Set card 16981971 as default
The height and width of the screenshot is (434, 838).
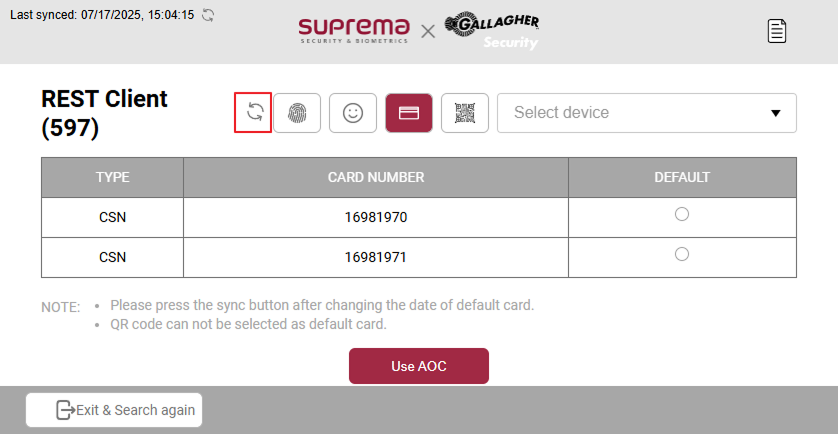[682, 254]
